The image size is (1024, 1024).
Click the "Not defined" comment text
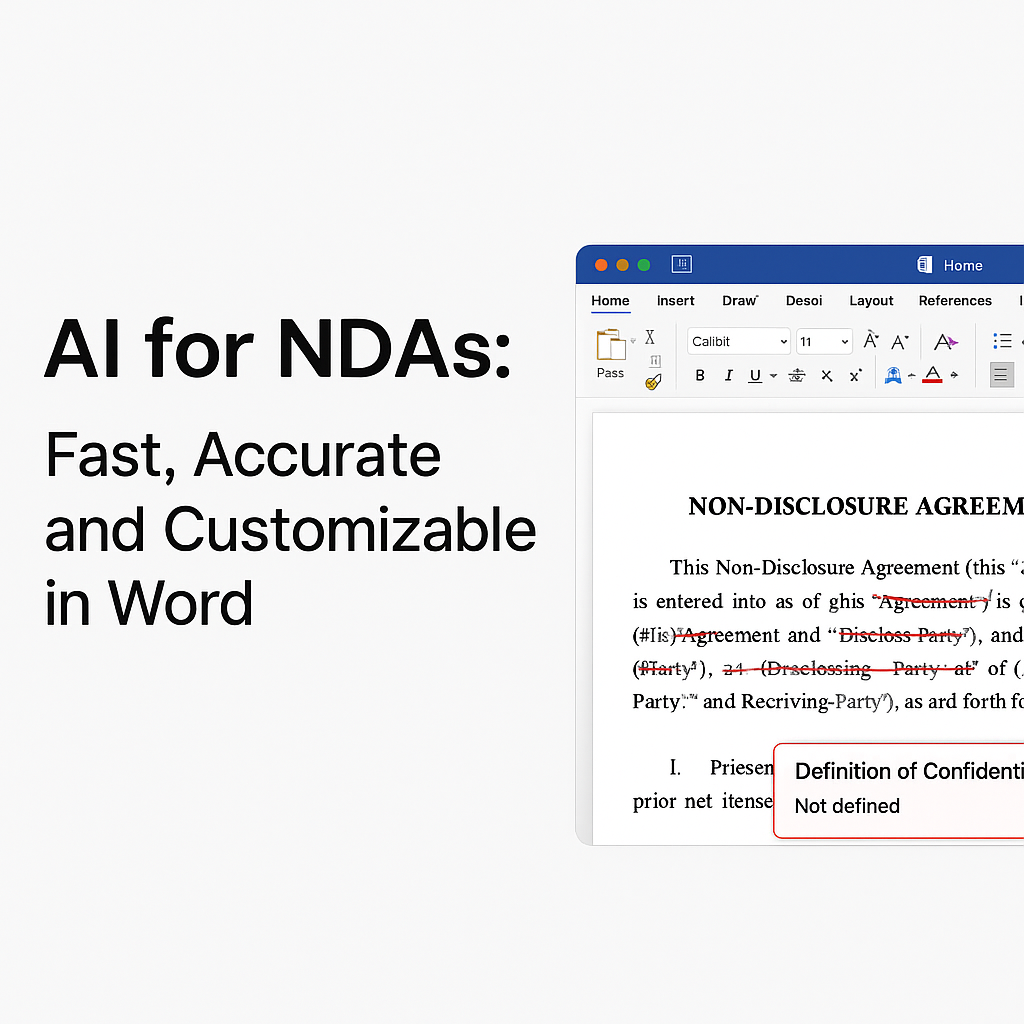847,807
